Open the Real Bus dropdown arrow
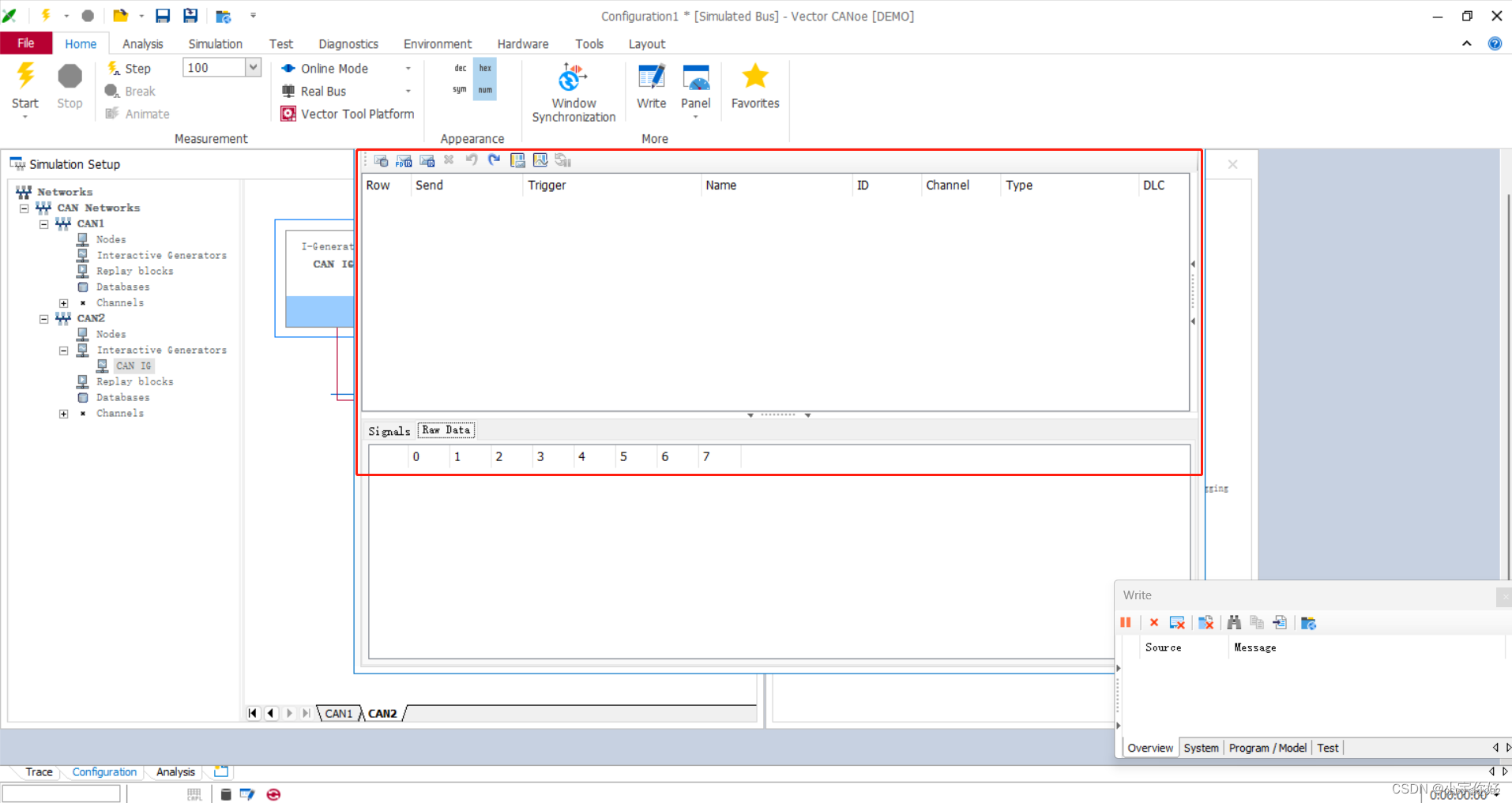This screenshot has width=1512, height=803. (x=408, y=92)
